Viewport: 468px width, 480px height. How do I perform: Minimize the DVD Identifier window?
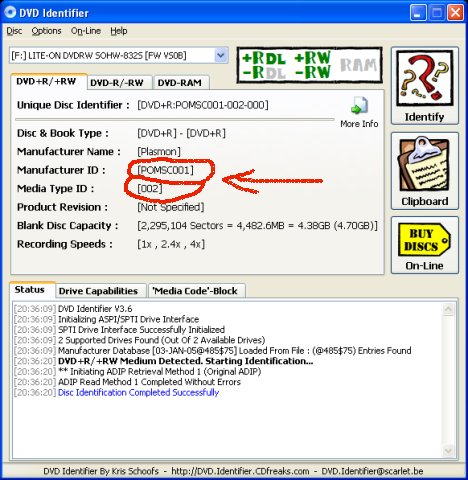point(418,13)
